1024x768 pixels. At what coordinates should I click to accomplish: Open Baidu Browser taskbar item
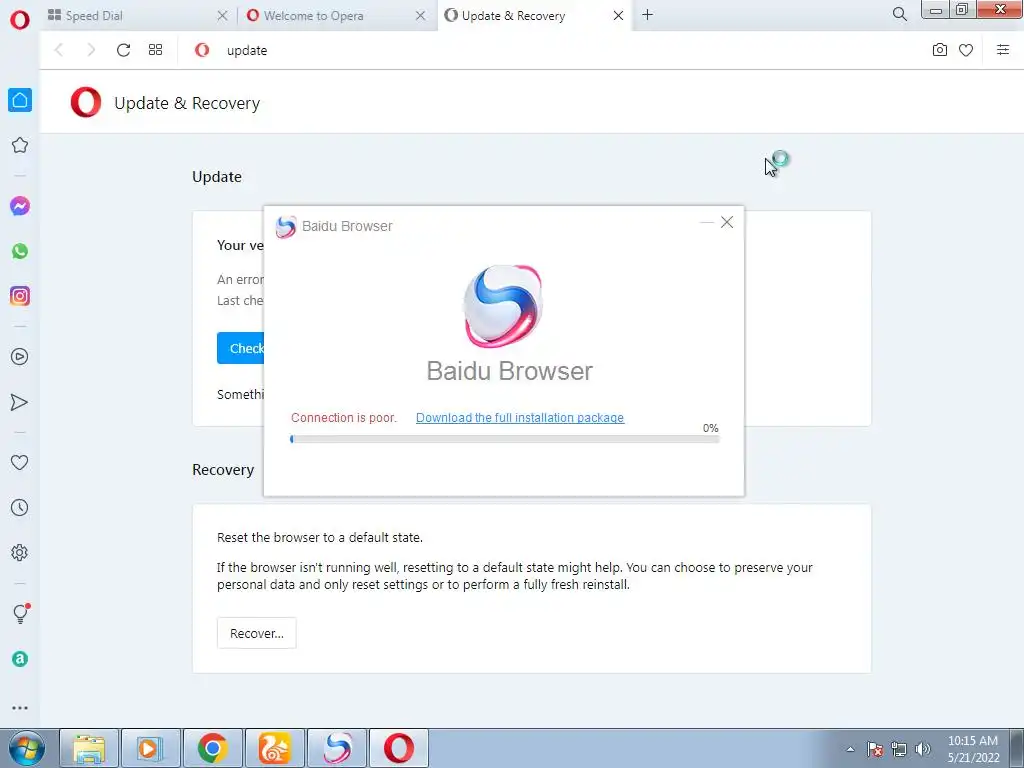[x=337, y=748]
